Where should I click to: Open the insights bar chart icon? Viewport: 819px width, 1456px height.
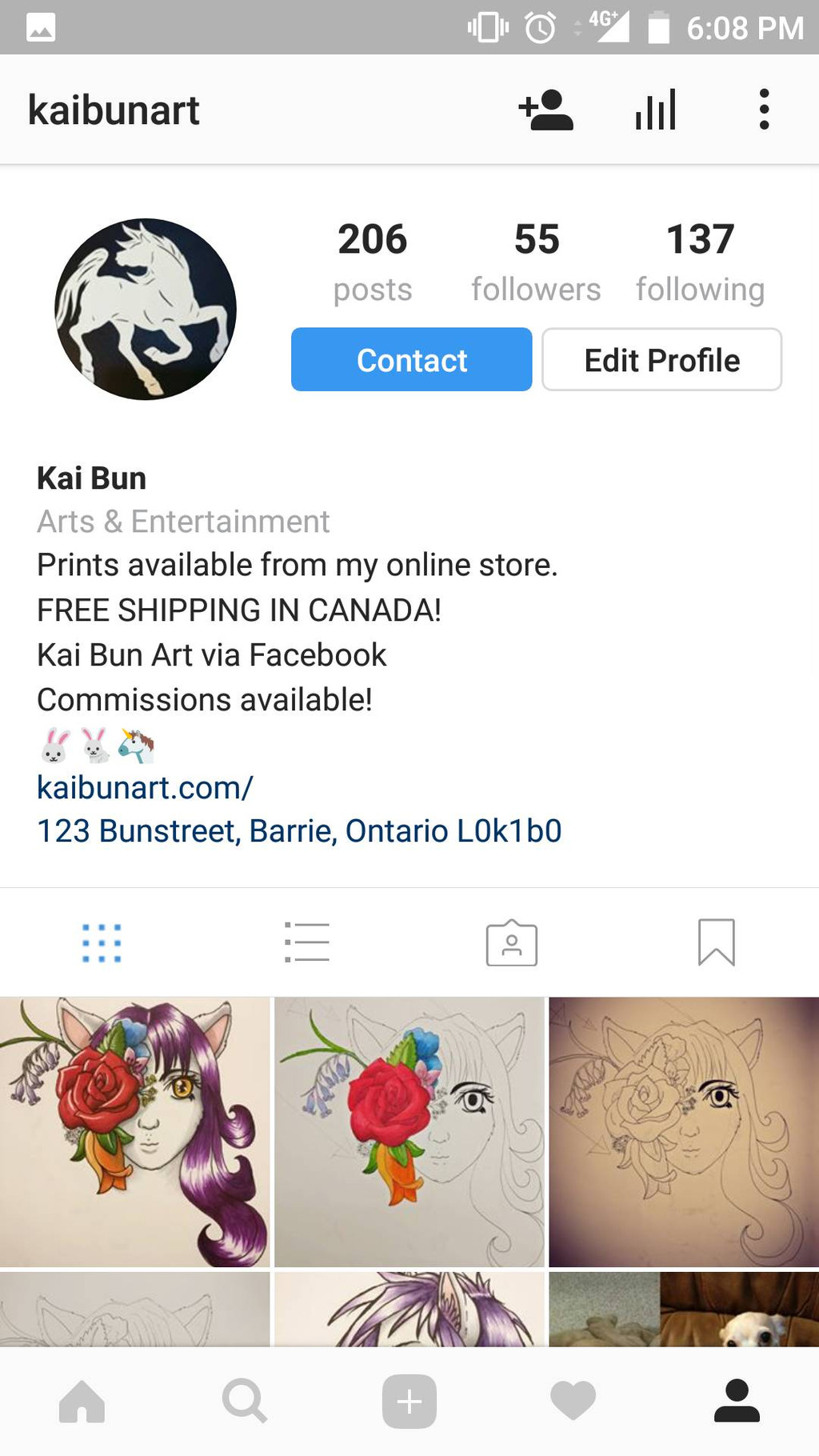(x=656, y=110)
